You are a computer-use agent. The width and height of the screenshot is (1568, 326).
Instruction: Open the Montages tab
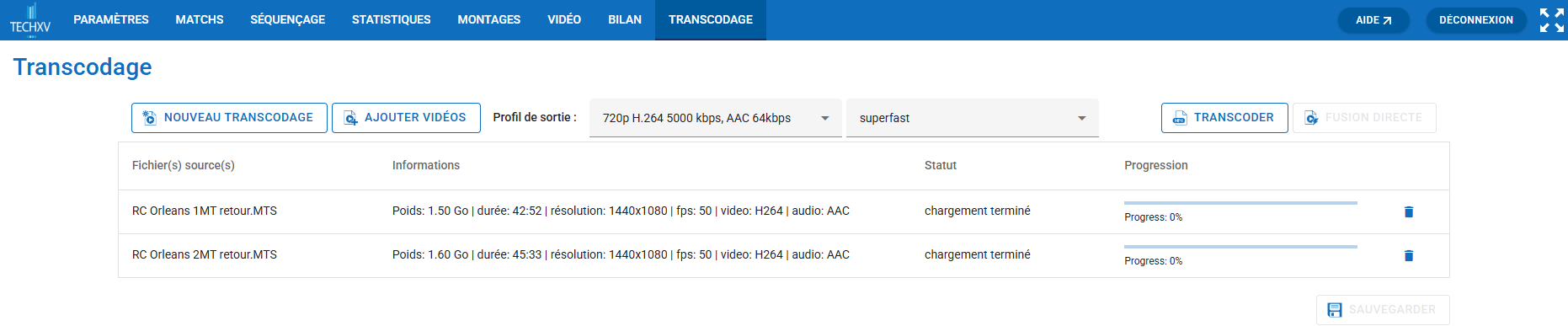click(488, 19)
